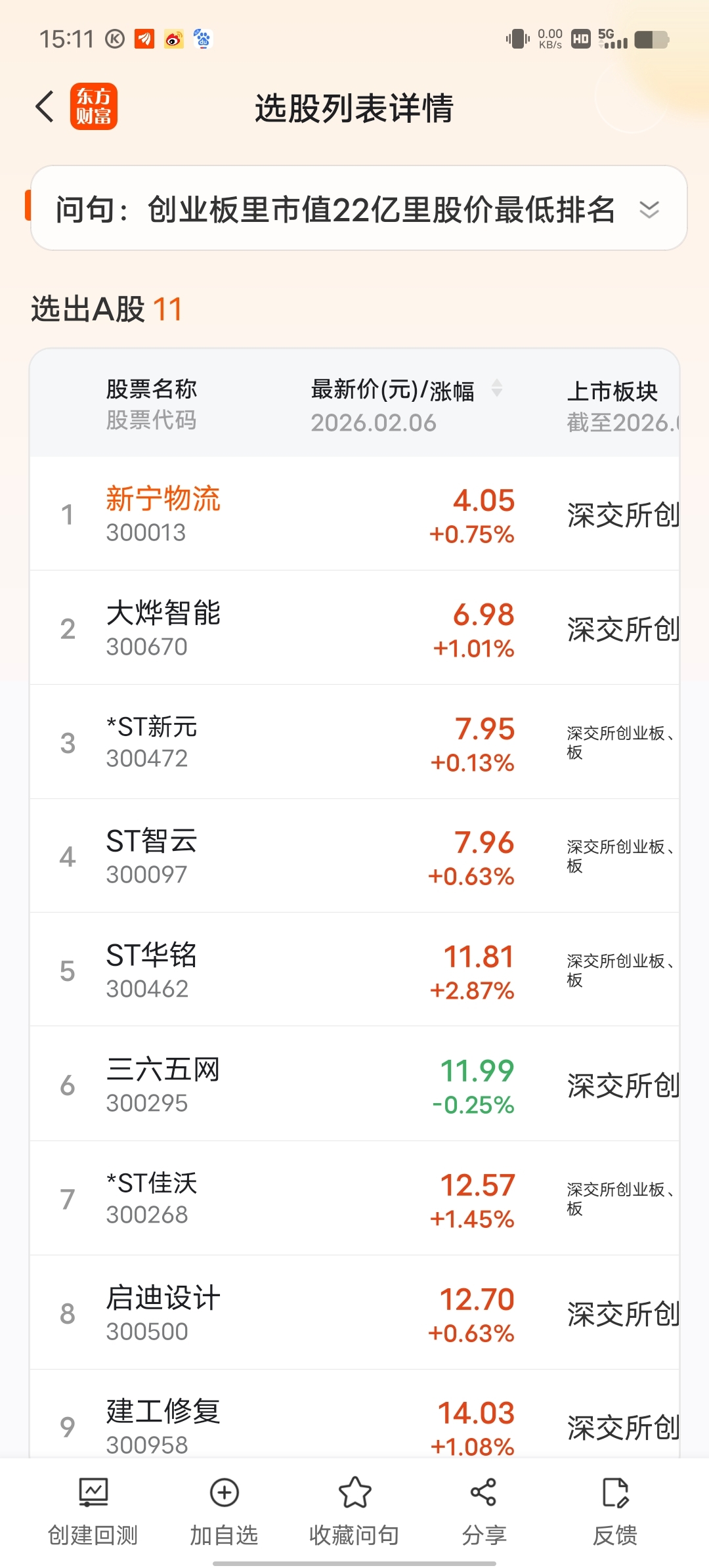Open 启迪设计 300500 stock entry

coord(354,1313)
